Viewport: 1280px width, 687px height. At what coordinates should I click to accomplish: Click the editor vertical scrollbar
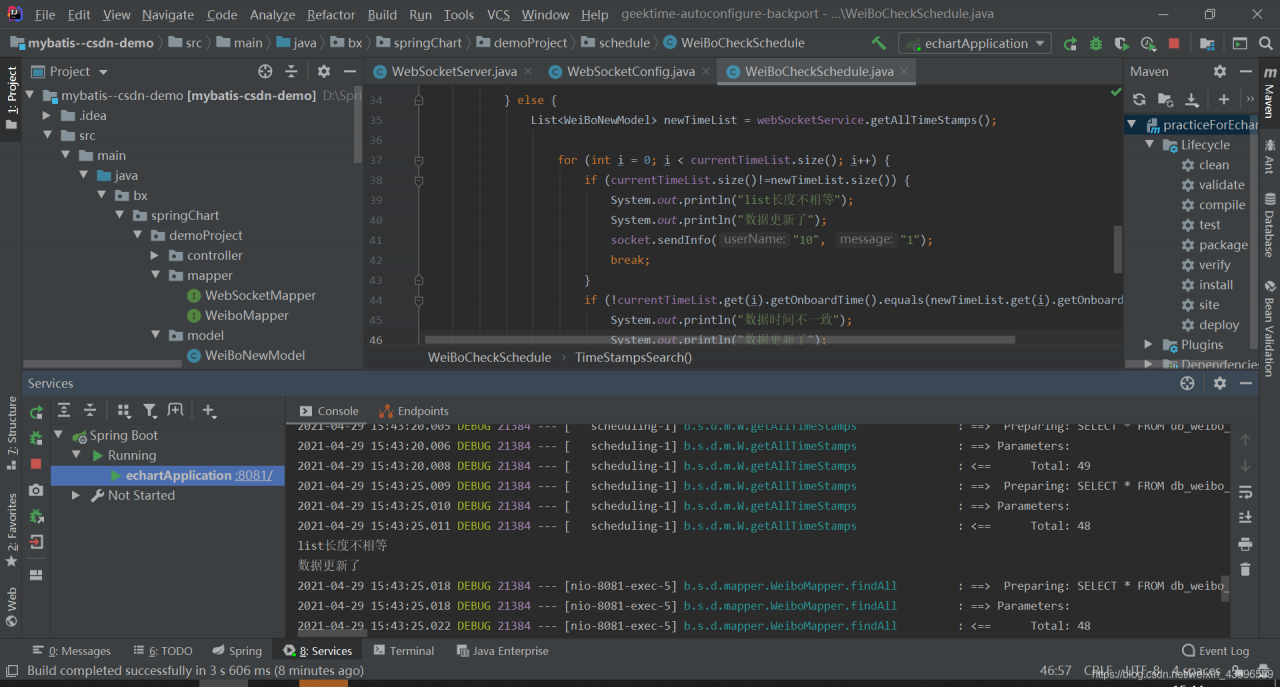pyautogui.click(x=1118, y=249)
